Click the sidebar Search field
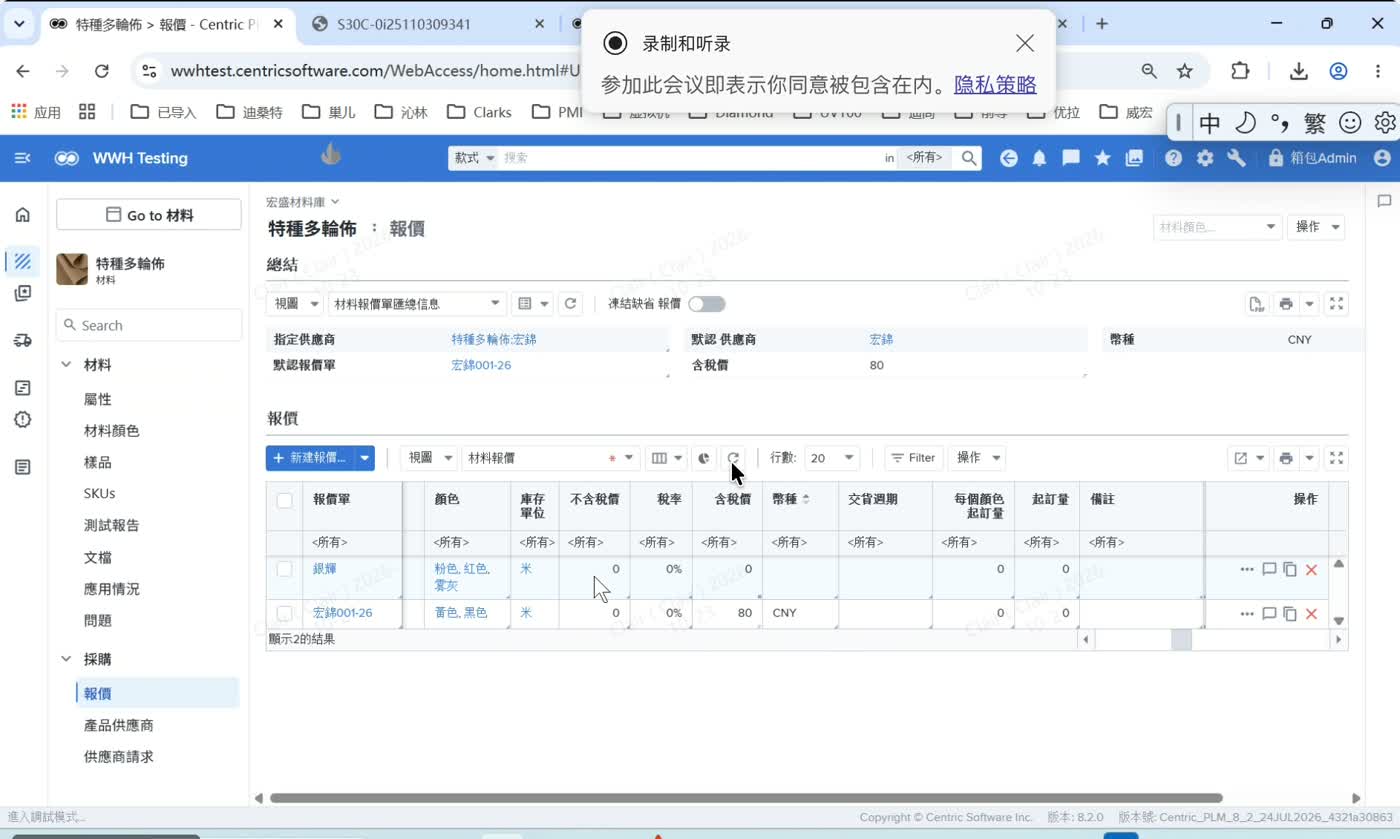The width and height of the screenshot is (1400, 839). coord(149,325)
